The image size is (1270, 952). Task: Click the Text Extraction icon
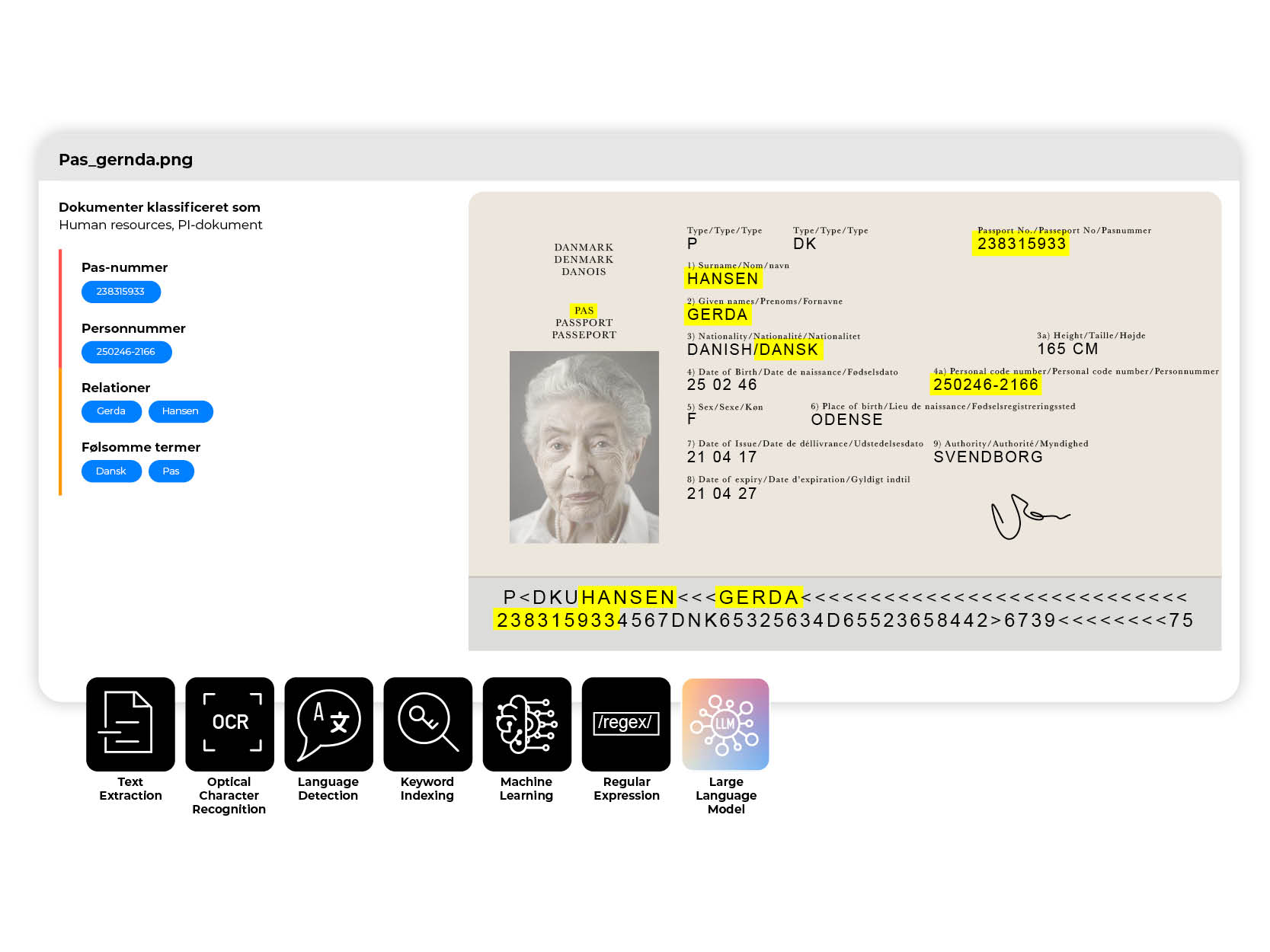tap(130, 724)
